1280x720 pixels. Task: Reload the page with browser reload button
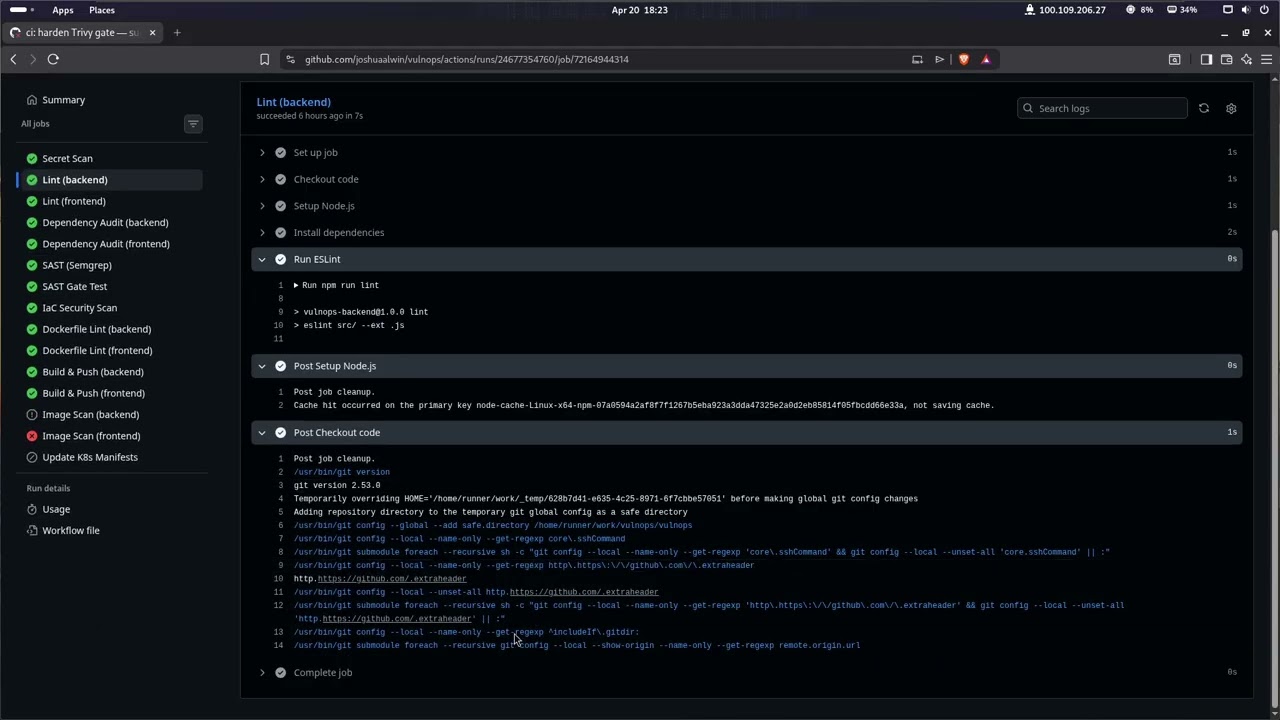pos(53,59)
